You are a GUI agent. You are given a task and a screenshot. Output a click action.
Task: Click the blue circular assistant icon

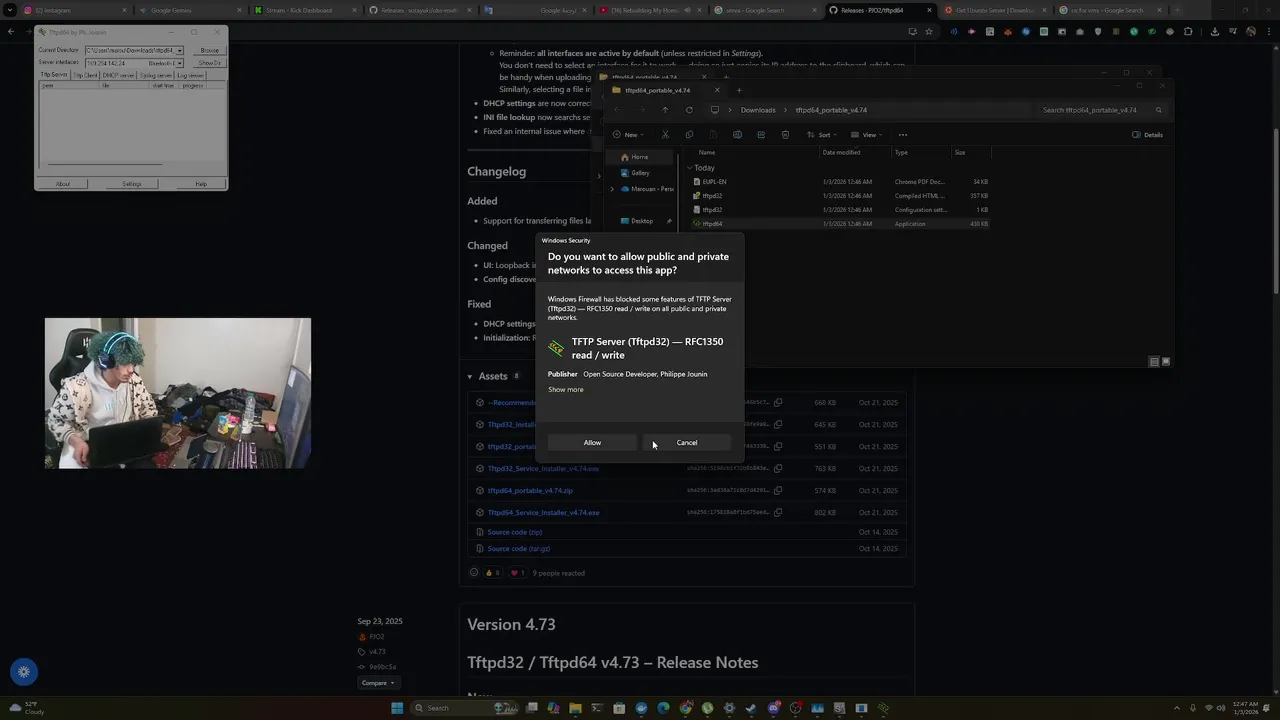[x=24, y=672]
